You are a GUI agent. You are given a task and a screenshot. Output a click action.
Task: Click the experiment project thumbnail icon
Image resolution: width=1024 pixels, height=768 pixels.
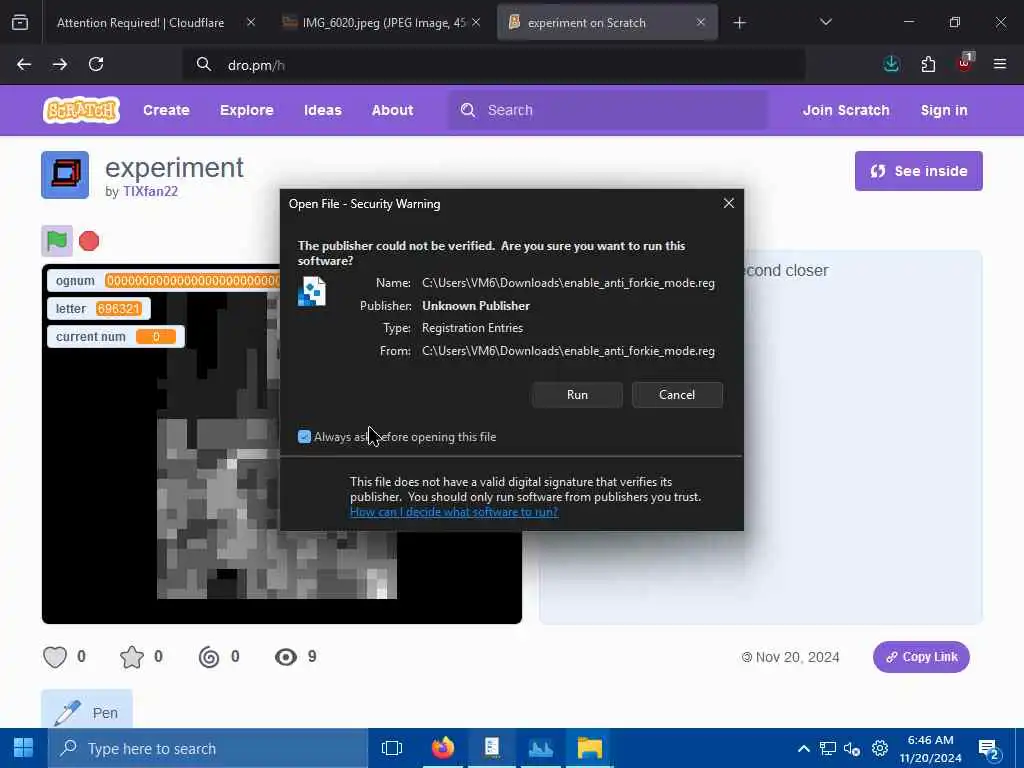(65, 174)
